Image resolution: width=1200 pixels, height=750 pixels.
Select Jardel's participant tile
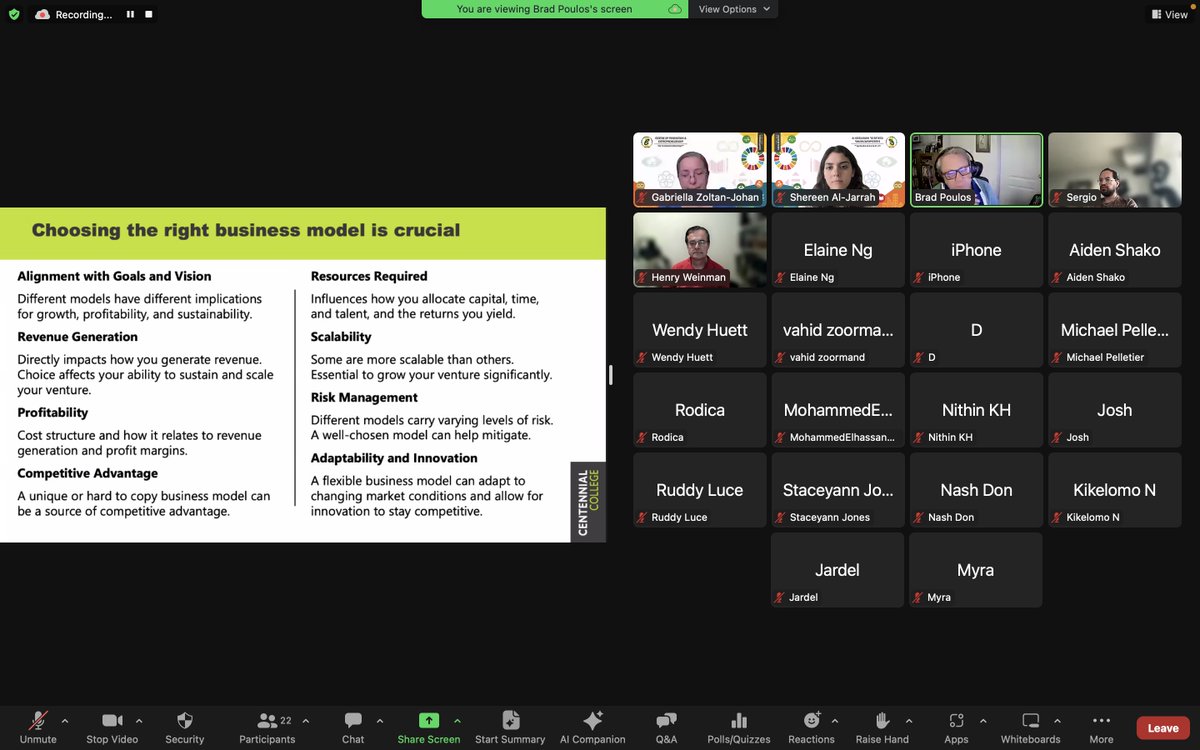(x=838, y=570)
